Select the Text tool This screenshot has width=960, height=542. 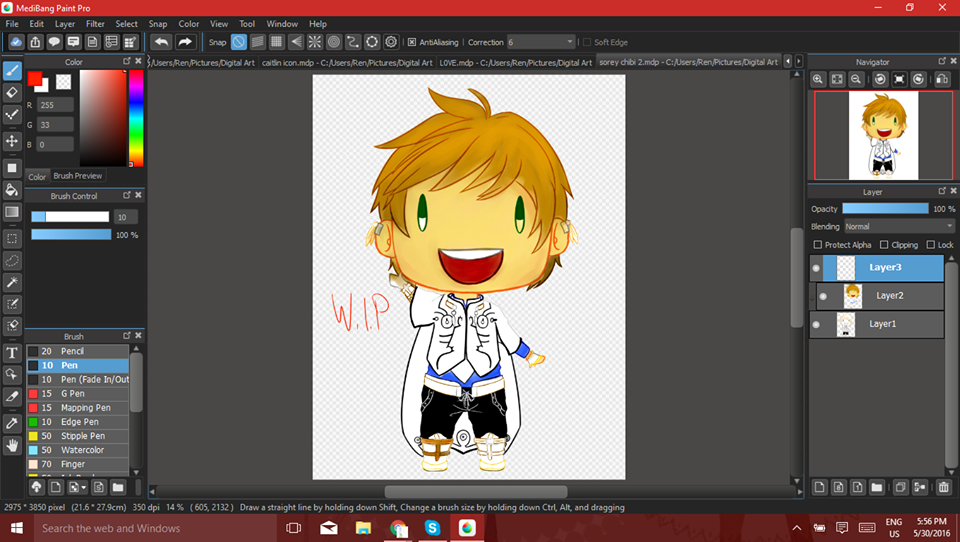click(12, 353)
